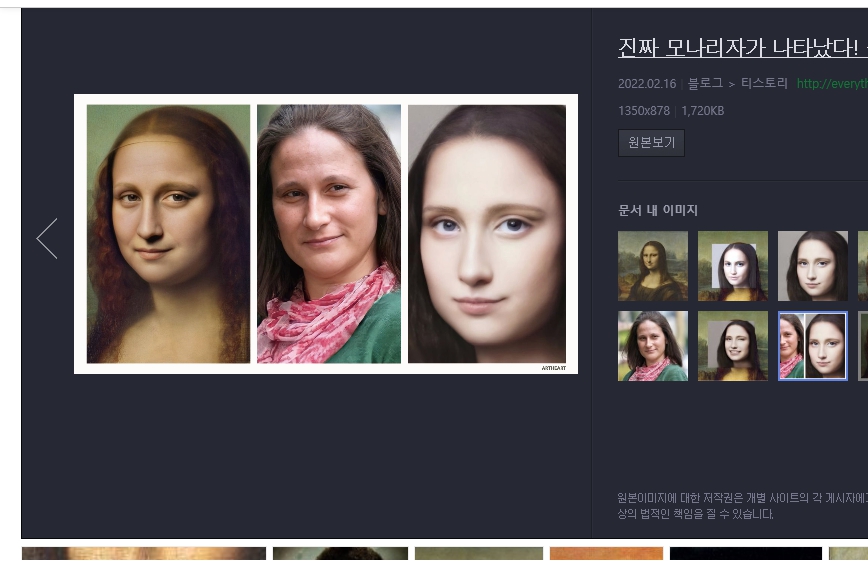
Task: Click the 1350x878 dimensions text
Action: click(x=644, y=111)
